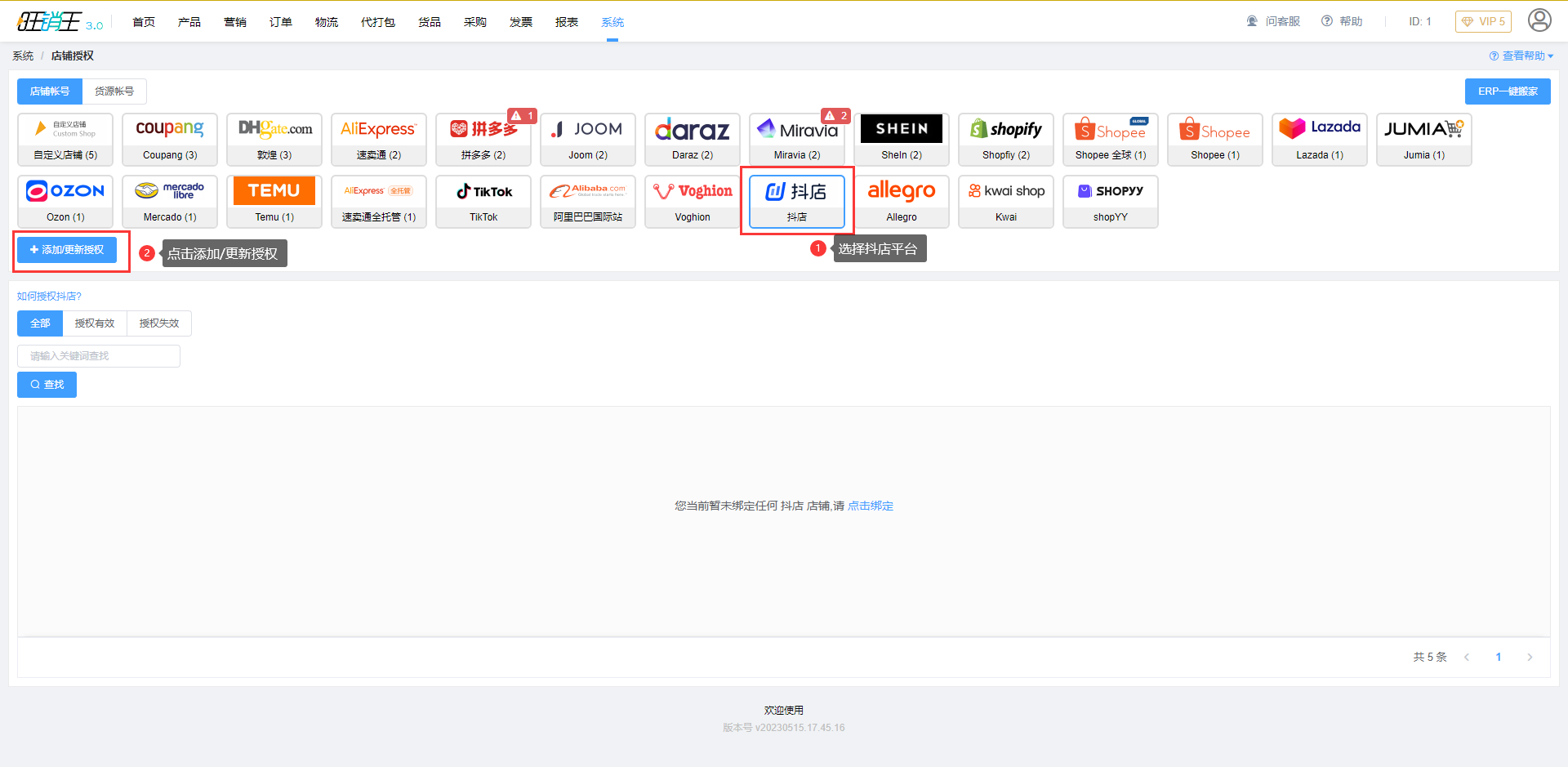
Task: Select the Miravia platform
Action: pyautogui.click(x=797, y=140)
